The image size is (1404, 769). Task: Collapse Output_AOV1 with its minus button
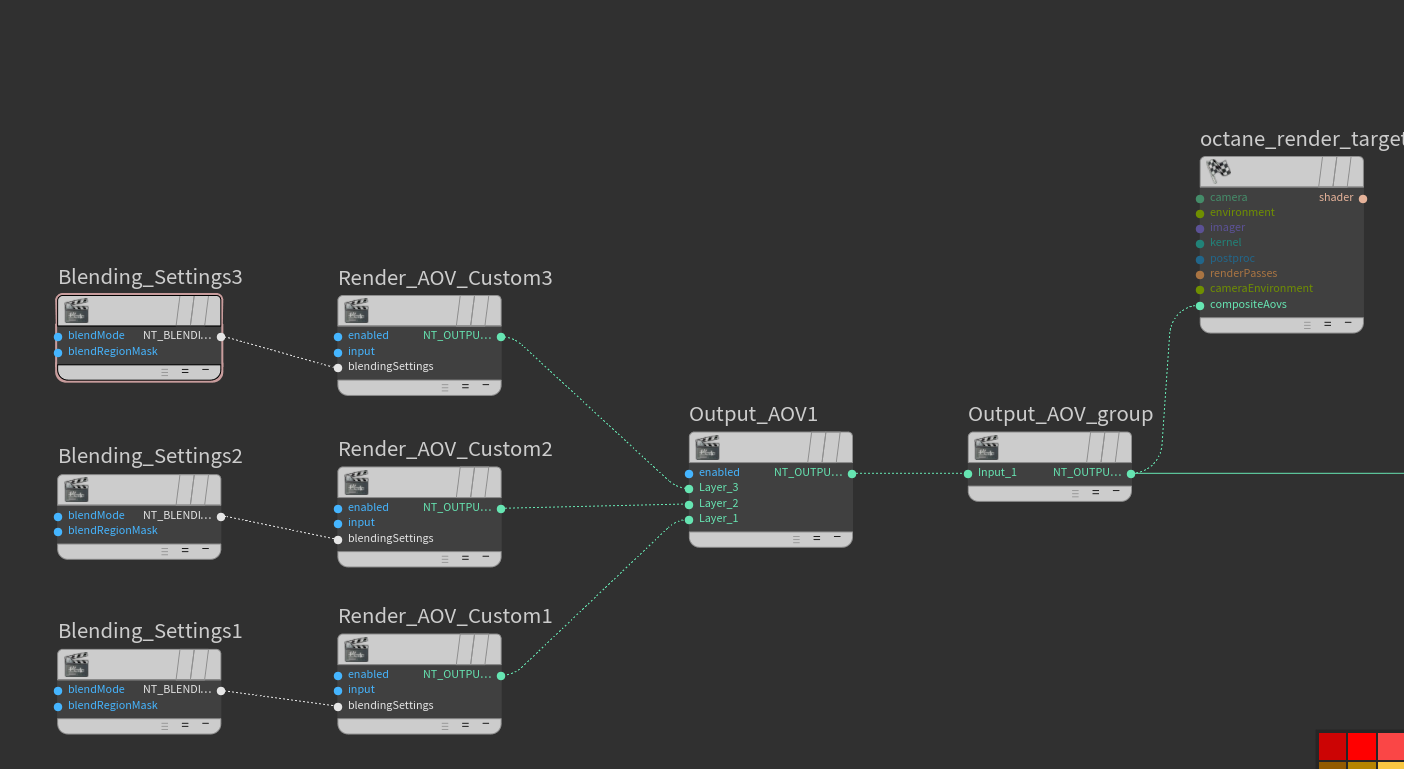pos(836,538)
